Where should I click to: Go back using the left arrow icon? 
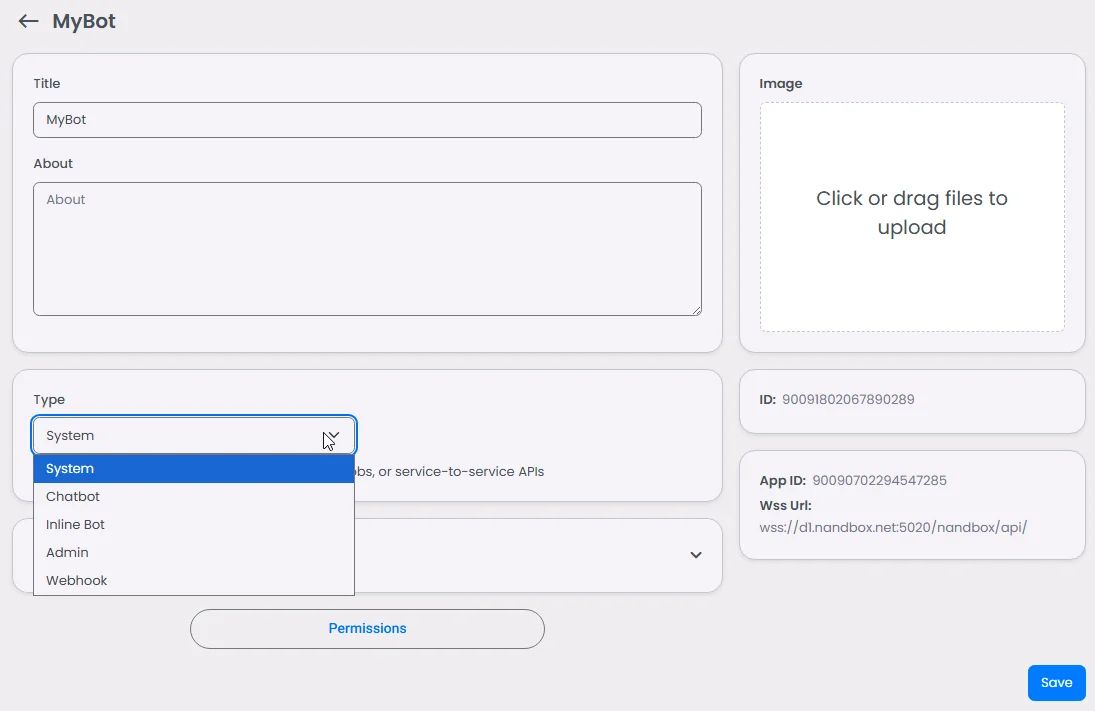point(28,21)
